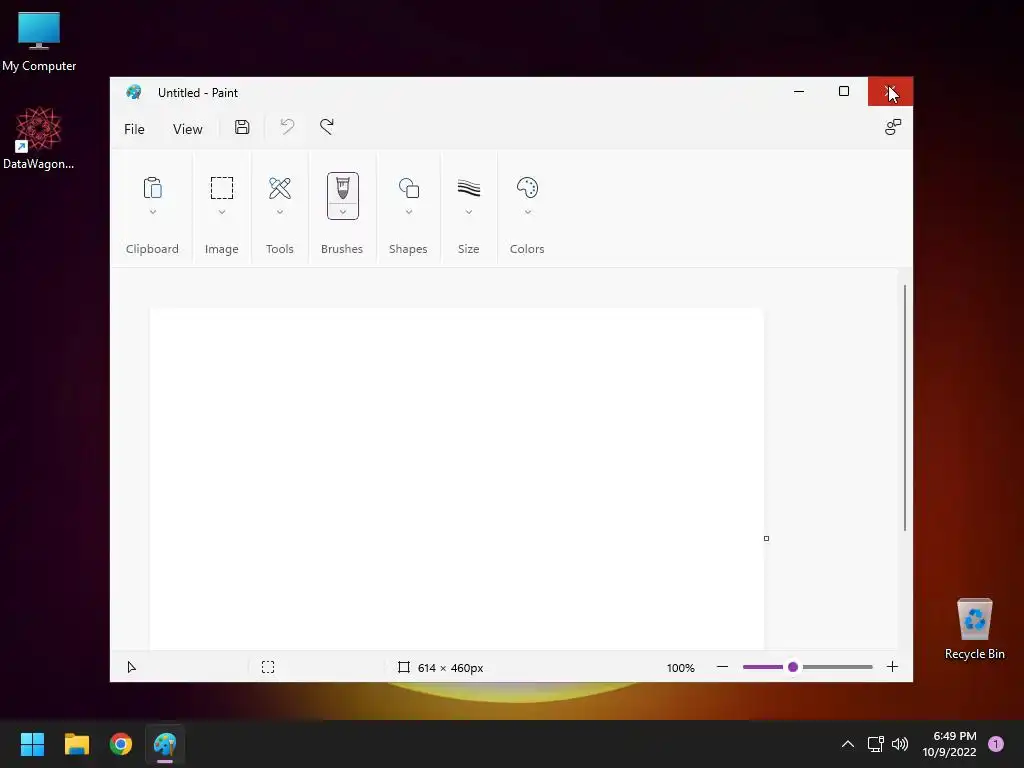This screenshot has height=768, width=1024.
Task: Click the Paint icon in the taskbar
Action: coord(165,744)
